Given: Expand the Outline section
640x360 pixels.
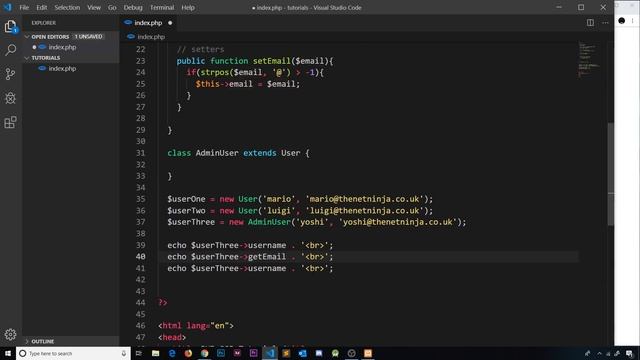Looking at the screenshot, I should [x=42, y=341].
